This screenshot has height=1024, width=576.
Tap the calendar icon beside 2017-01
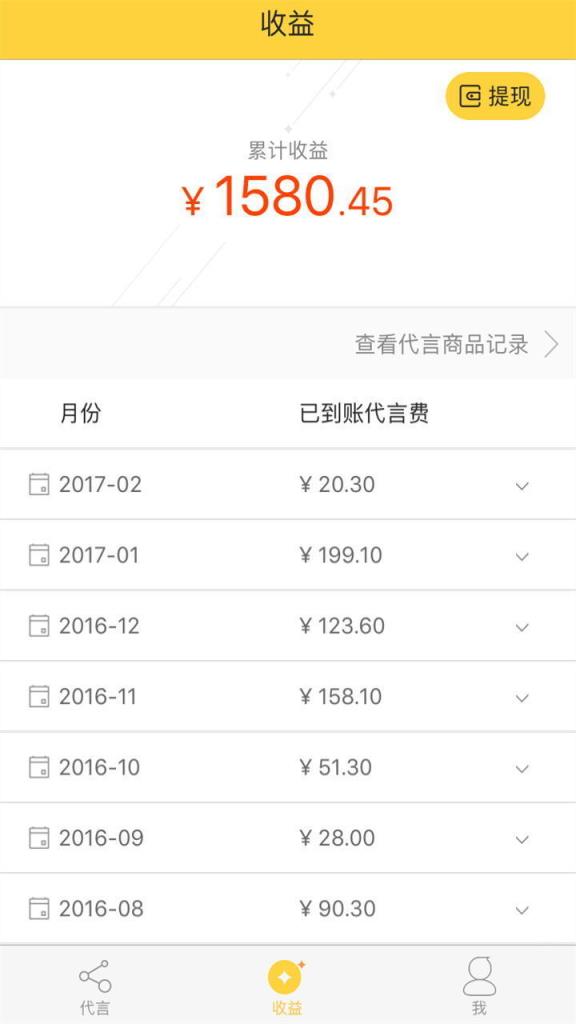coord(40,557)
